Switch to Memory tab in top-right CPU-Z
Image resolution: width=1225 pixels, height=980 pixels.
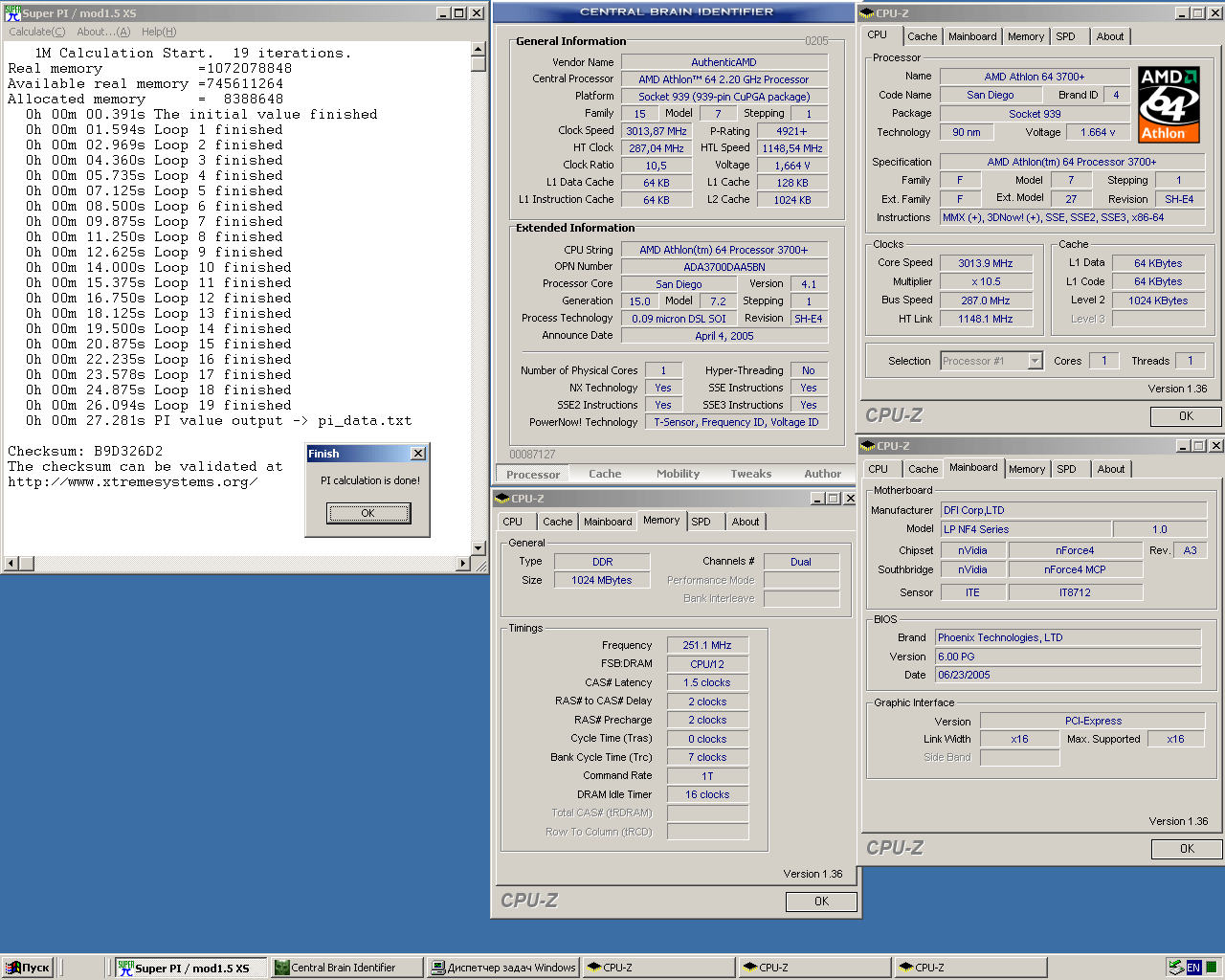[x=1026, y=36]
